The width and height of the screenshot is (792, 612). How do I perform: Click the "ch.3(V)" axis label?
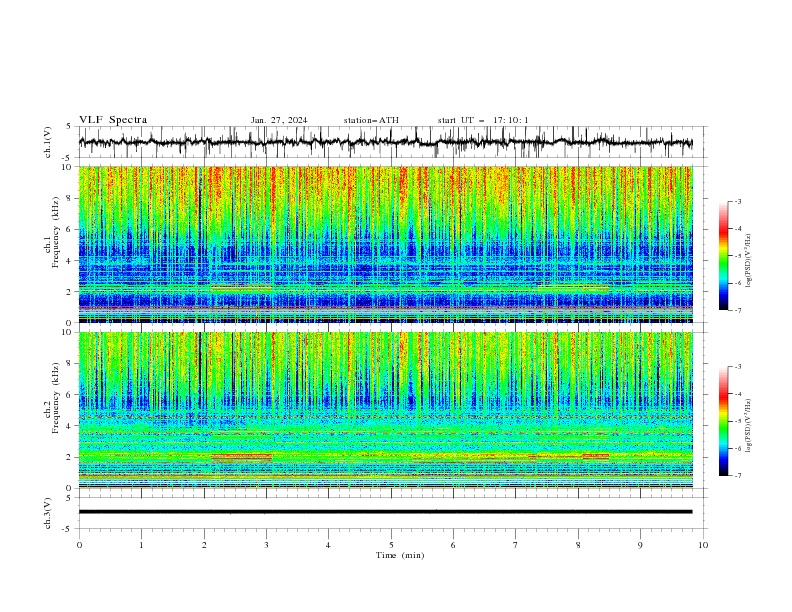tap(48, 513)
